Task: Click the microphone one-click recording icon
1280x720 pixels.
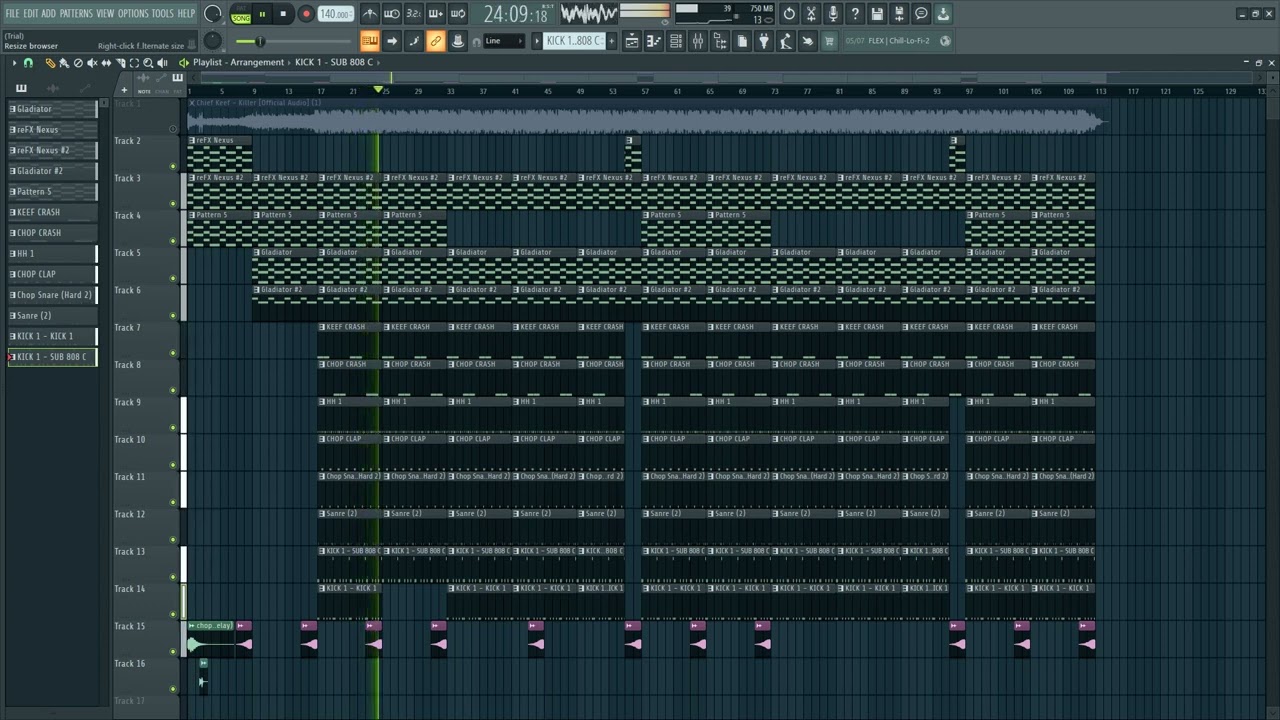Action: coord(833,14)
